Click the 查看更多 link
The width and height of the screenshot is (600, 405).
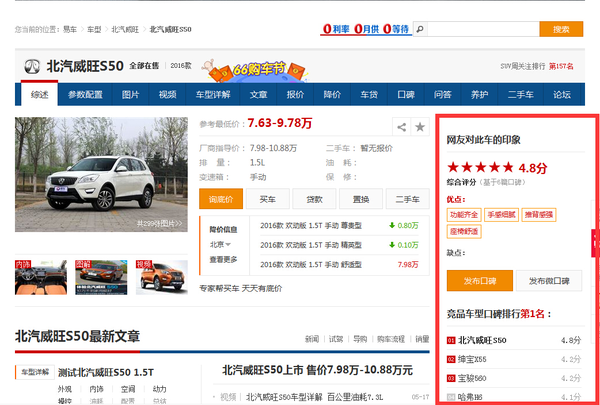click(223, 260)
